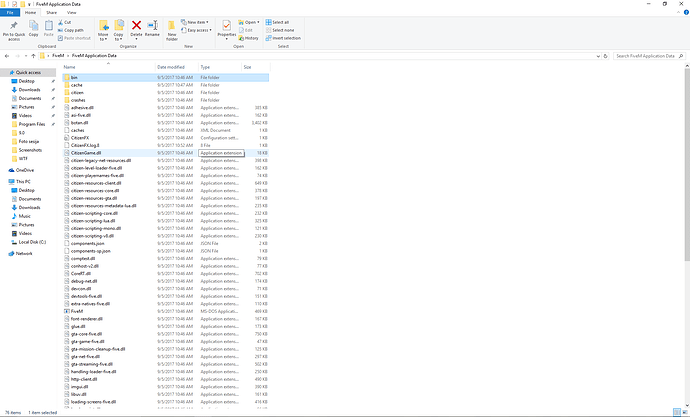This screenshot has width=690, height=417.
Task: Open recent locations dropdown arrow
Action: [26, 56]
